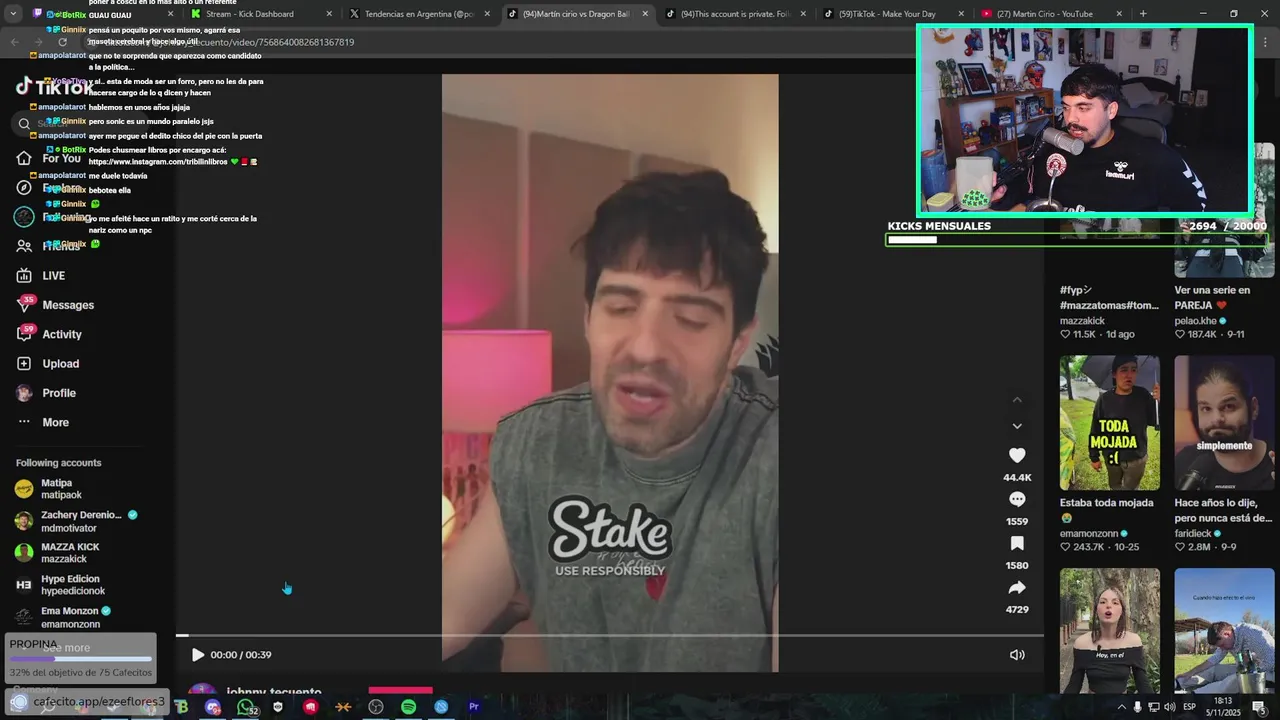
Task: Close the Martín cirio vs Dragon Ball tab
Action: (x=645, y=14)
